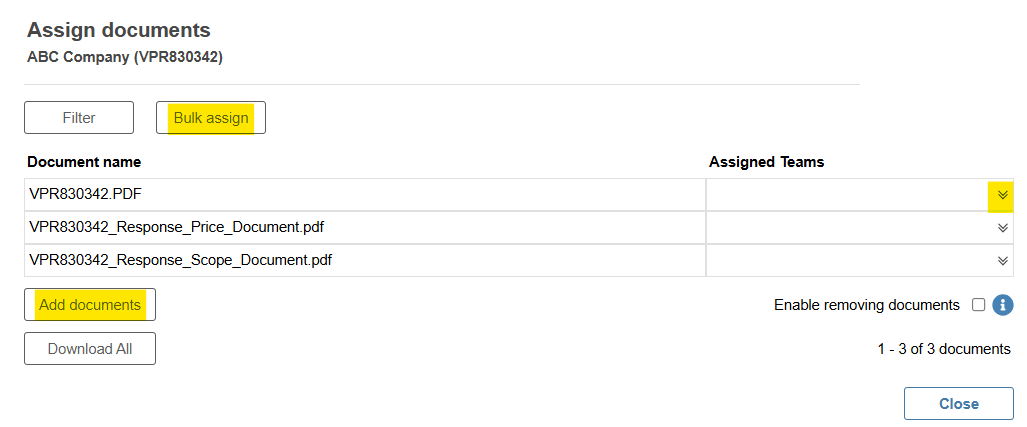
Task: Close the Assign documents dialog
Action: pos(959,403)
